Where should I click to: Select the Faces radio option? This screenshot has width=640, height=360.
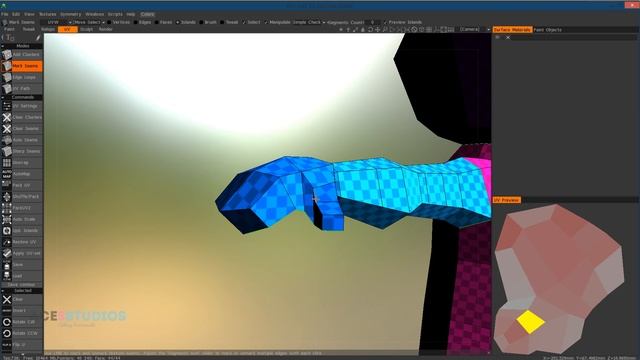(163, 22)
